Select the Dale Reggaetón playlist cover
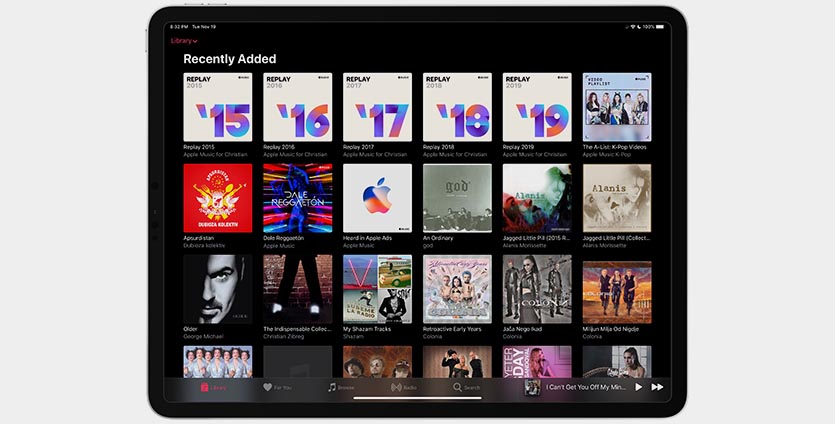Image resolution: width=835 pixels, height=424 pixels. [x=297, y=198]
